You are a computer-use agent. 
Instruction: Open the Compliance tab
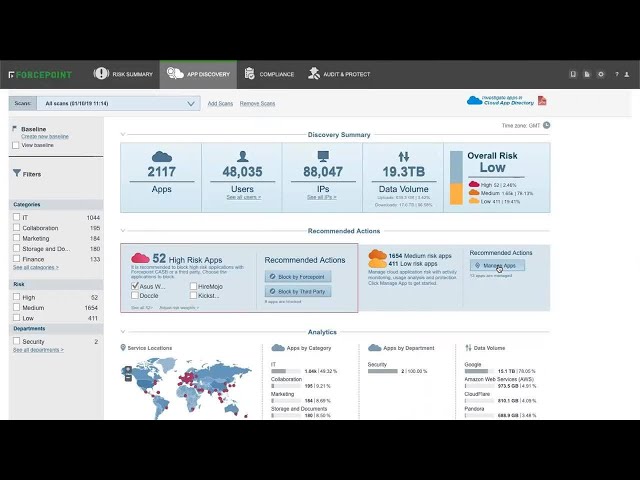269,74
